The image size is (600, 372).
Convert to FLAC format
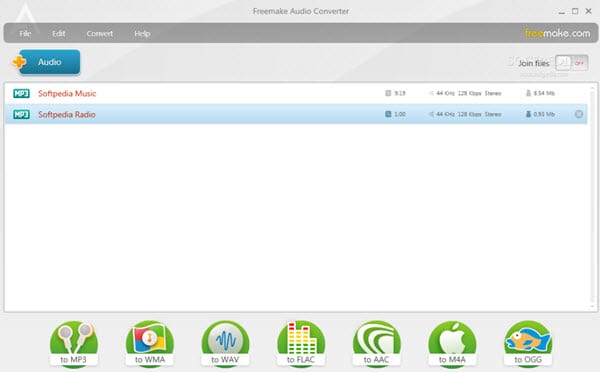301,344
